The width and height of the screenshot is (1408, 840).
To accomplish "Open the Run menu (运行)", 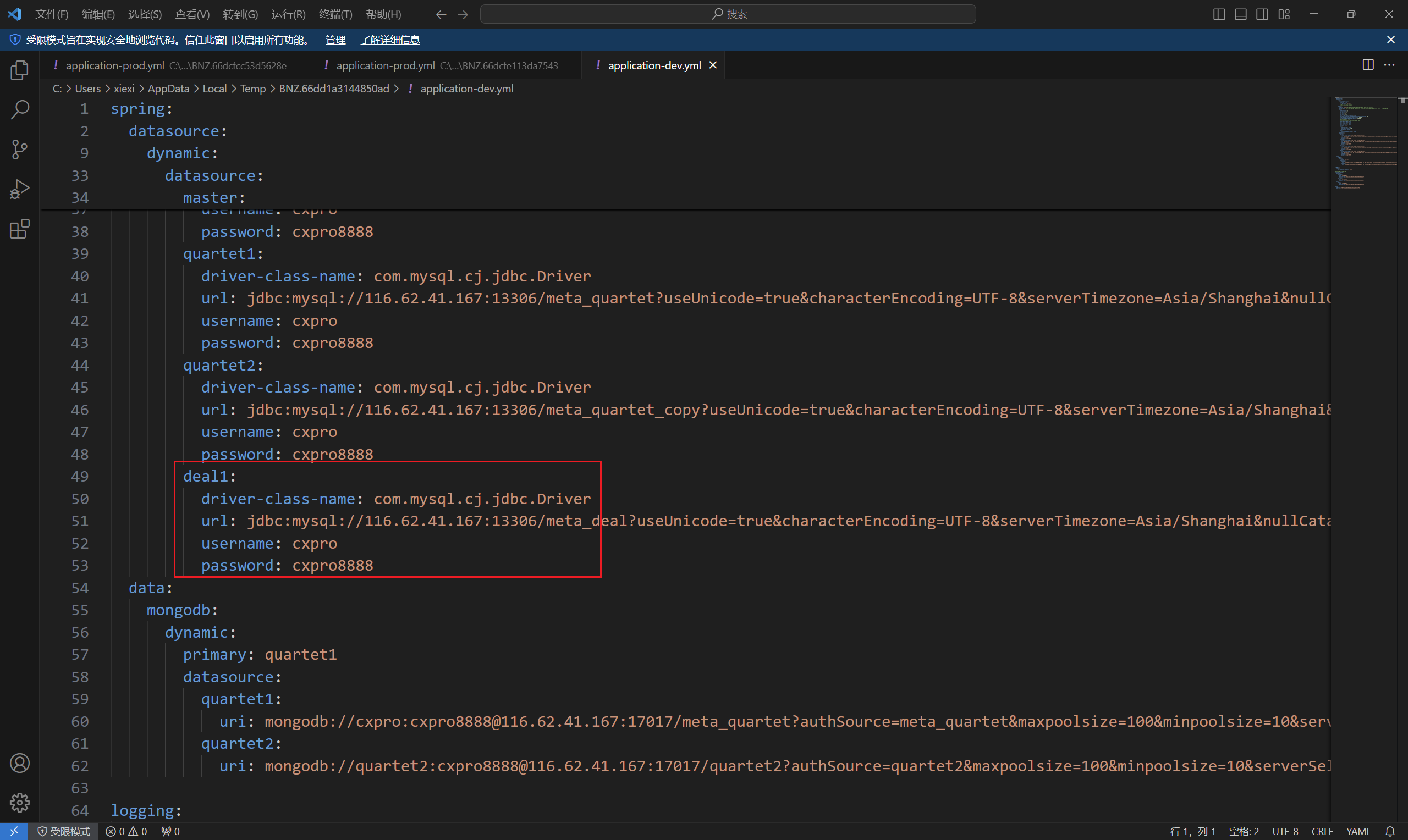I will 288,14.
